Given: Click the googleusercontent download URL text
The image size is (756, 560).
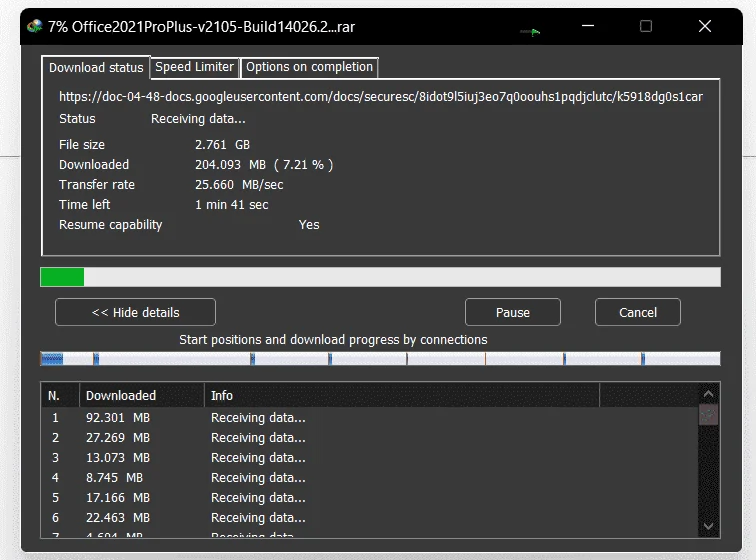Looking at the screenshot, I should pos(381,97).
